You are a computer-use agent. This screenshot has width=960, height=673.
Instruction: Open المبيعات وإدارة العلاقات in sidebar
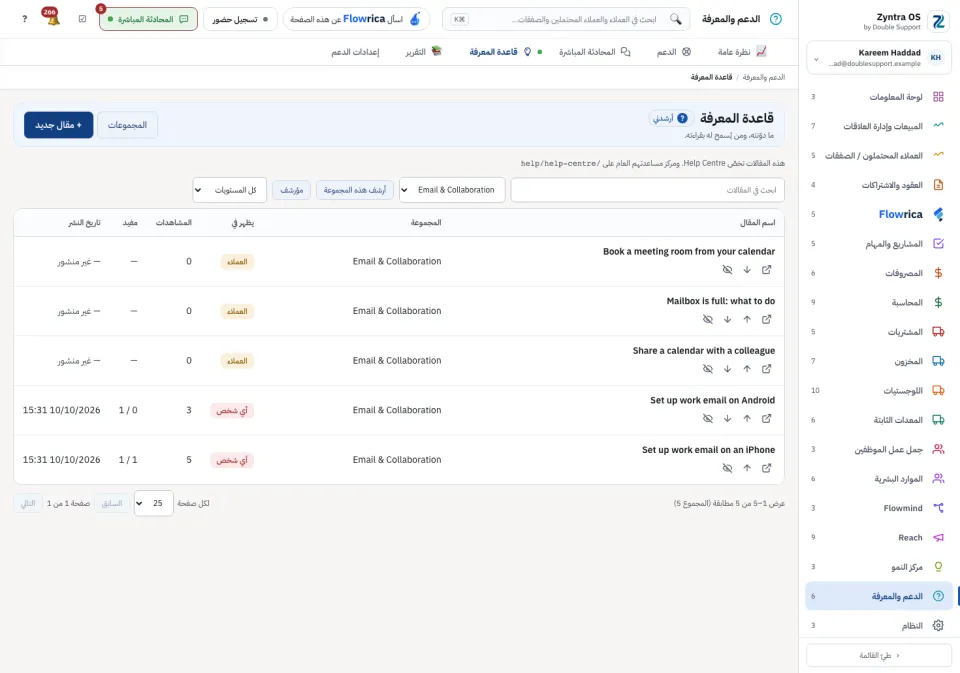click(879, 126)
